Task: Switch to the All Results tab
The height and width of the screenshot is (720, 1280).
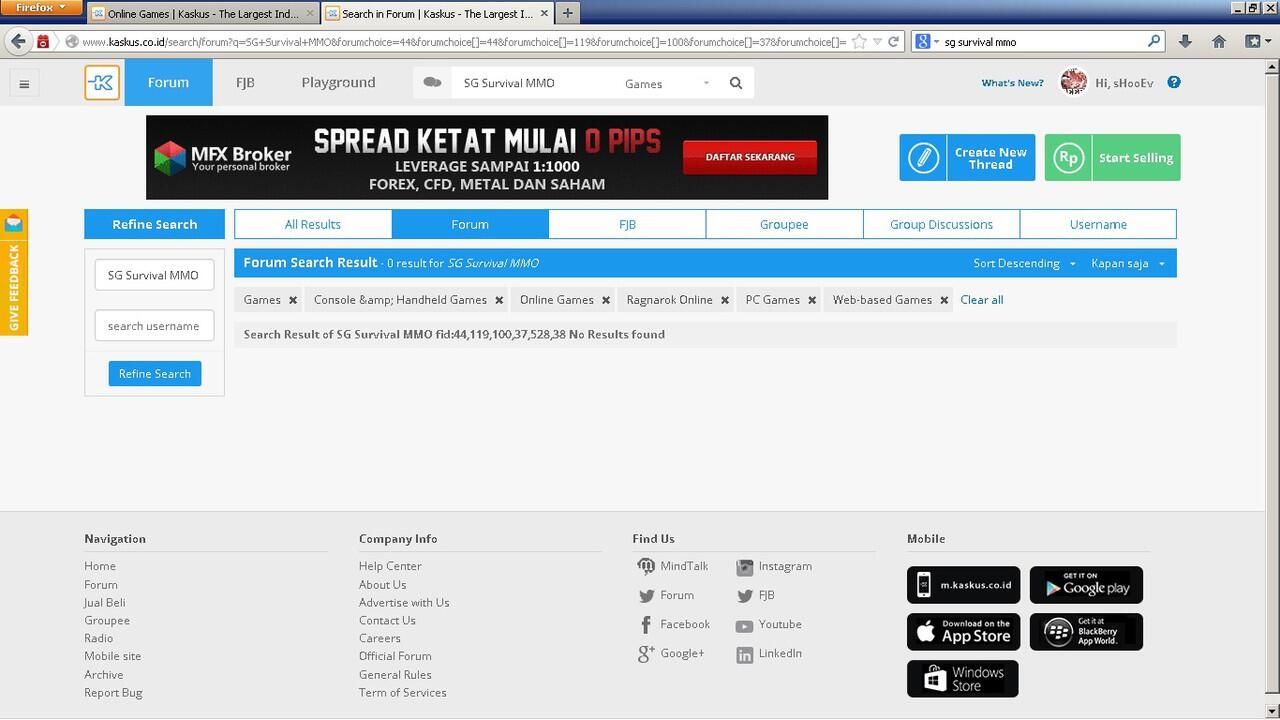Action: click(x=313, y=224)
